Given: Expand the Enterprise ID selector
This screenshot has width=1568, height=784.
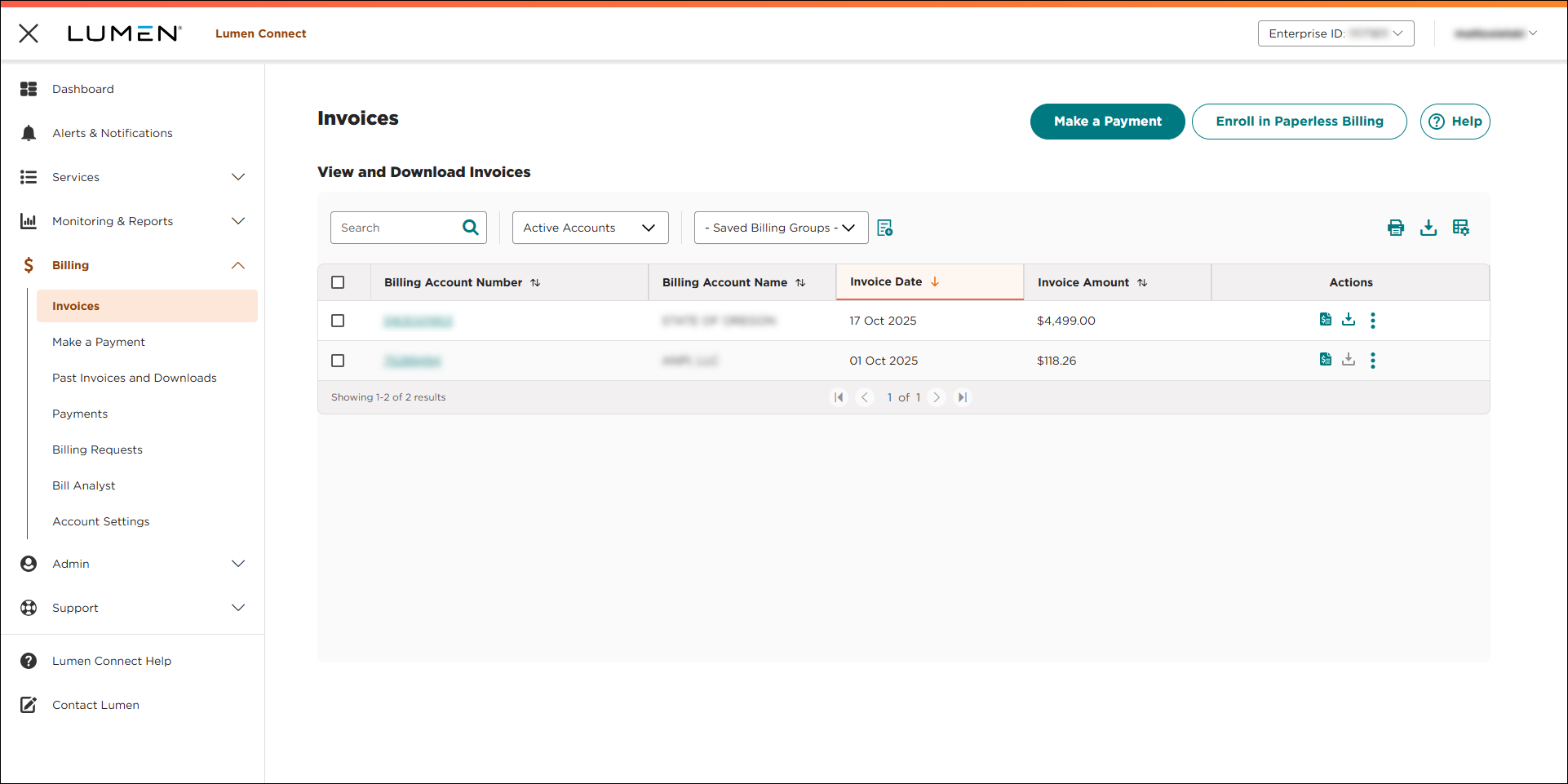Looking at the screenshot, I should (x=1335, y=33).
